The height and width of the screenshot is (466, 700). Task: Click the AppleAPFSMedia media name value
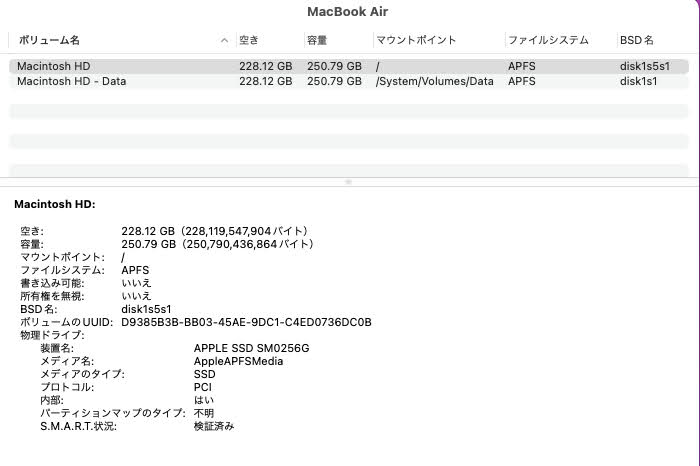[x=238, y=361]
